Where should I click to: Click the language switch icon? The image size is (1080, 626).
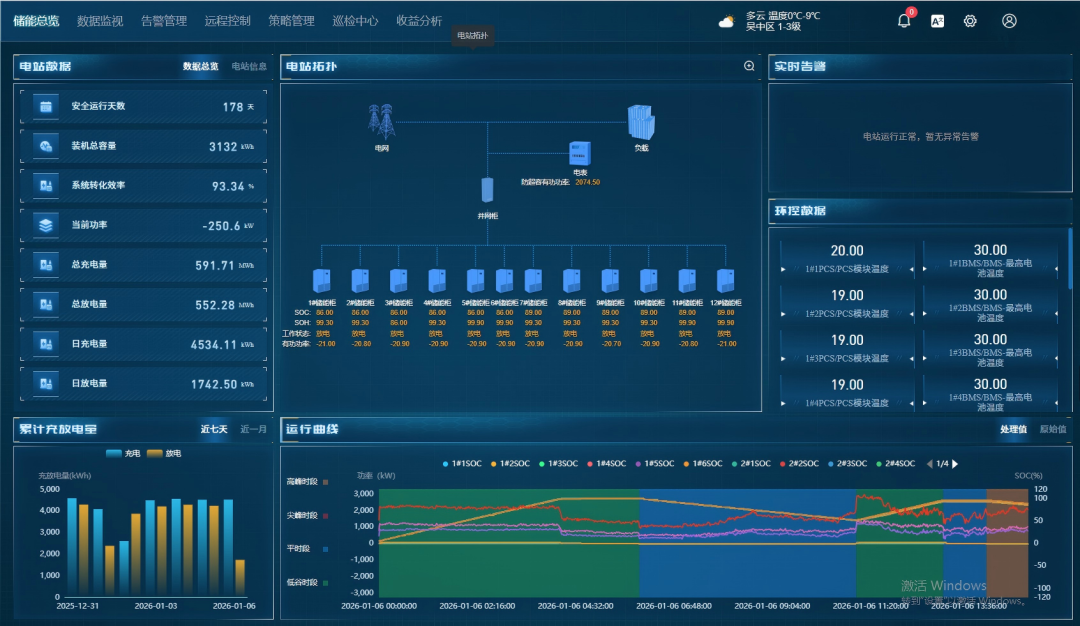coord(937,21)
